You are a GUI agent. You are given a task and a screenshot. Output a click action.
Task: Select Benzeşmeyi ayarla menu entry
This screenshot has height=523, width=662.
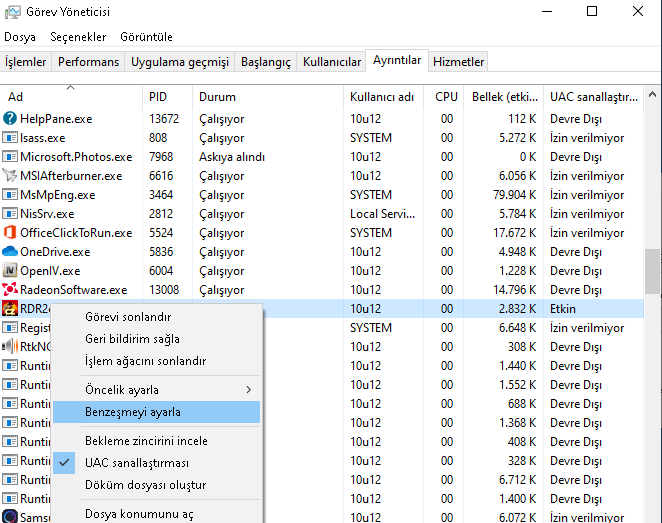pyautogui.click(x=156, y=412)
